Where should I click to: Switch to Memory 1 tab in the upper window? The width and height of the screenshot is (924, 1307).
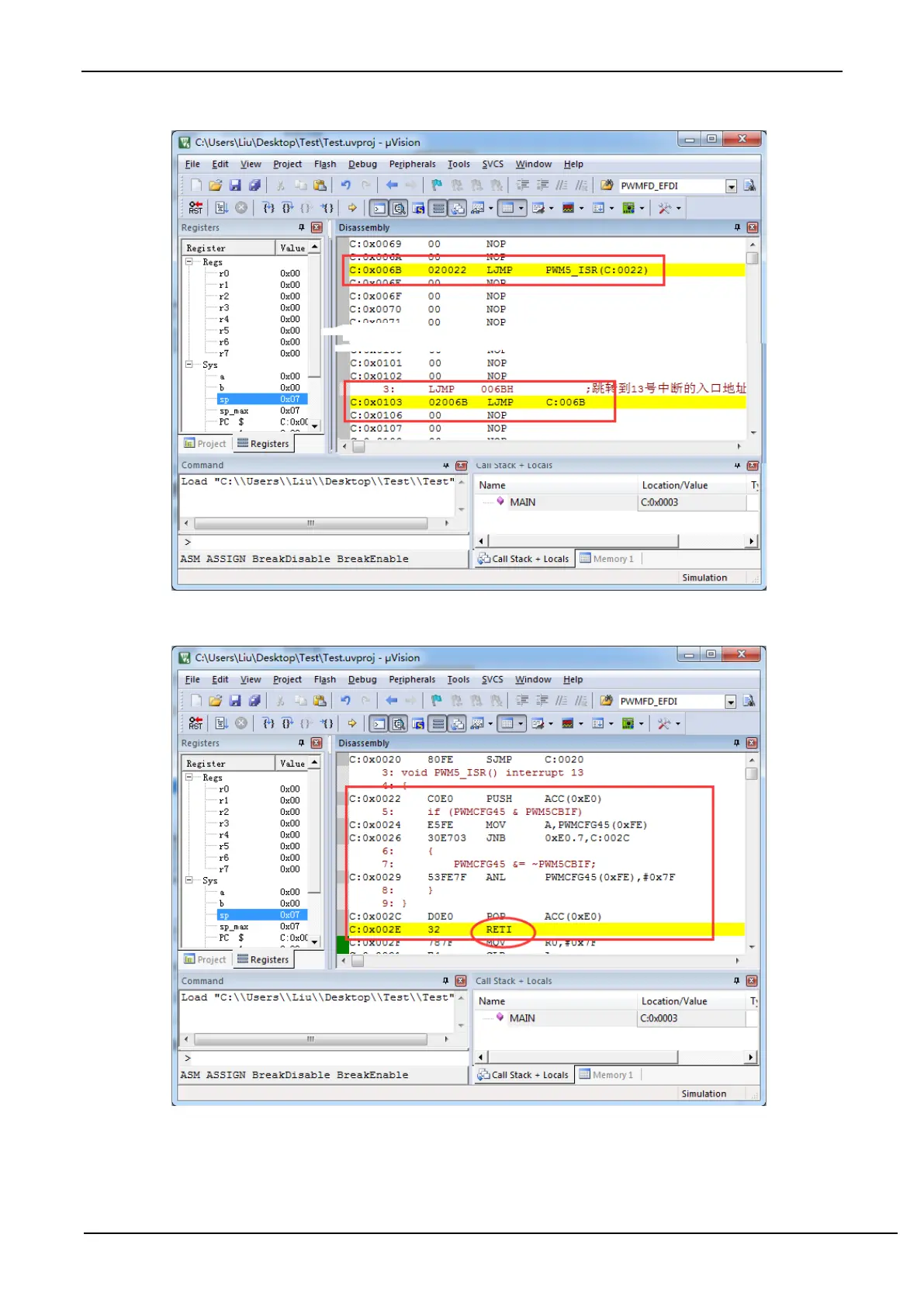pyautogui.click(x=607, y=559)
